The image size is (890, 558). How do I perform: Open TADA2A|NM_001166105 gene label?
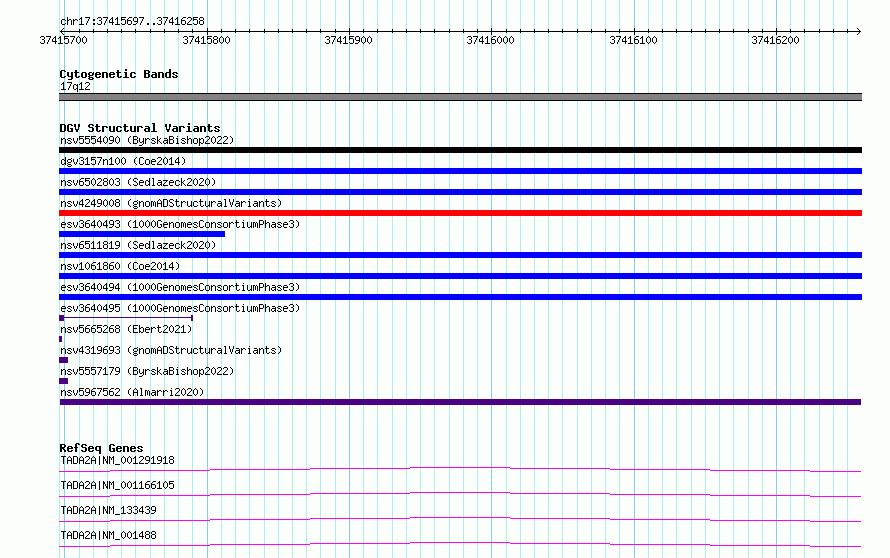(117, 485)
